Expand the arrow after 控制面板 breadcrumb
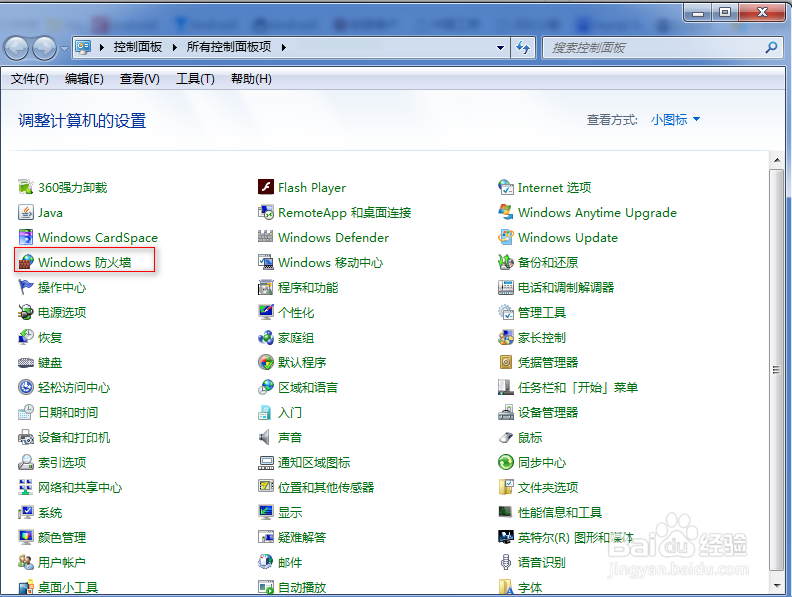This screenshot has height=597, width=792. tap(175, 47)
